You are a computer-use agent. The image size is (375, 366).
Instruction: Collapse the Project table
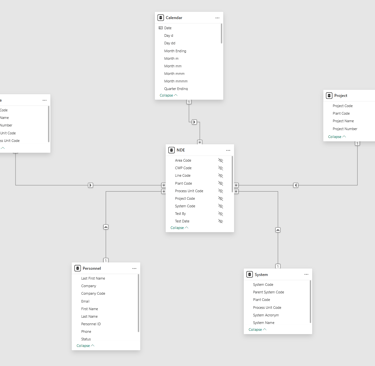coord(337,137)
